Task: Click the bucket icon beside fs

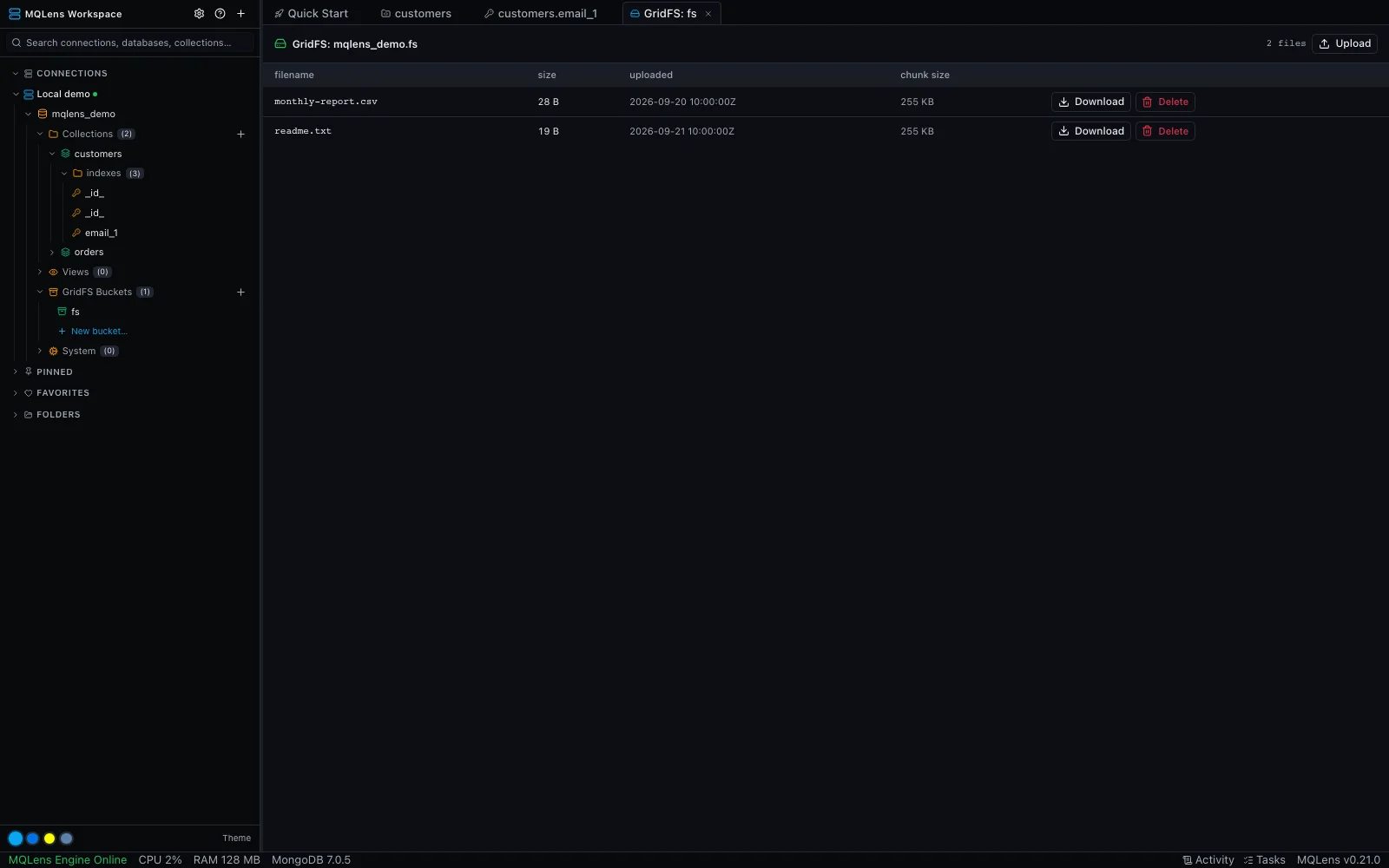Action: pyautogui.click(x=62, y=312)
